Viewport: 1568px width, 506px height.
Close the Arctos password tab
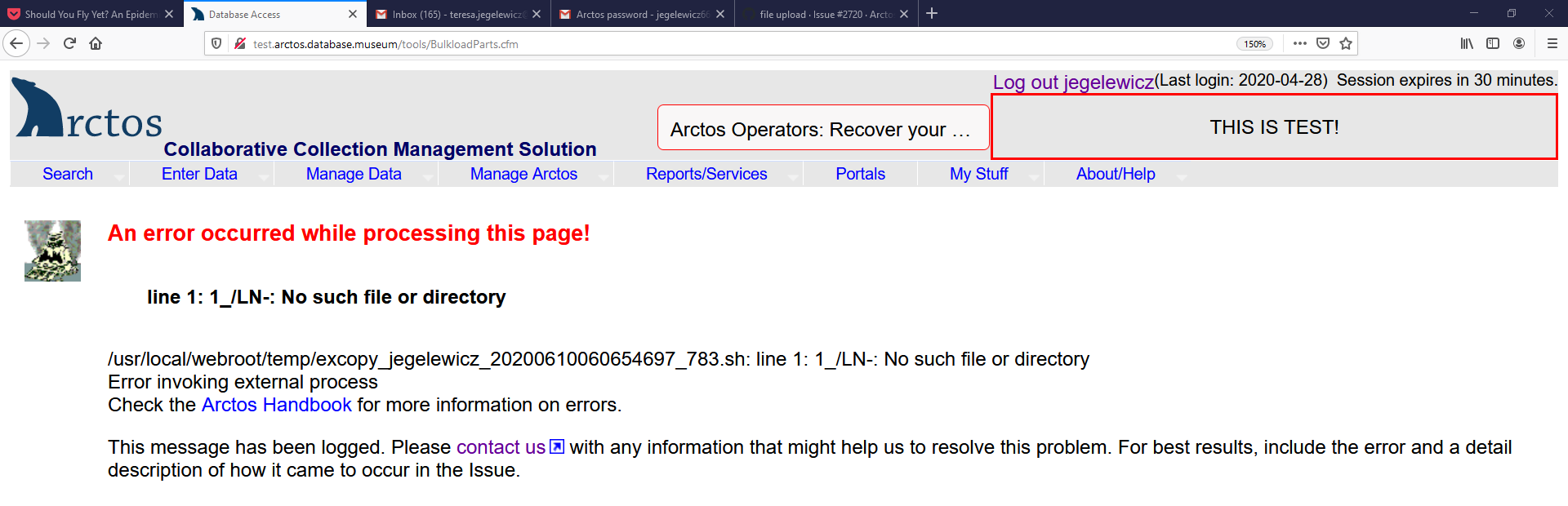click(720, 14)
